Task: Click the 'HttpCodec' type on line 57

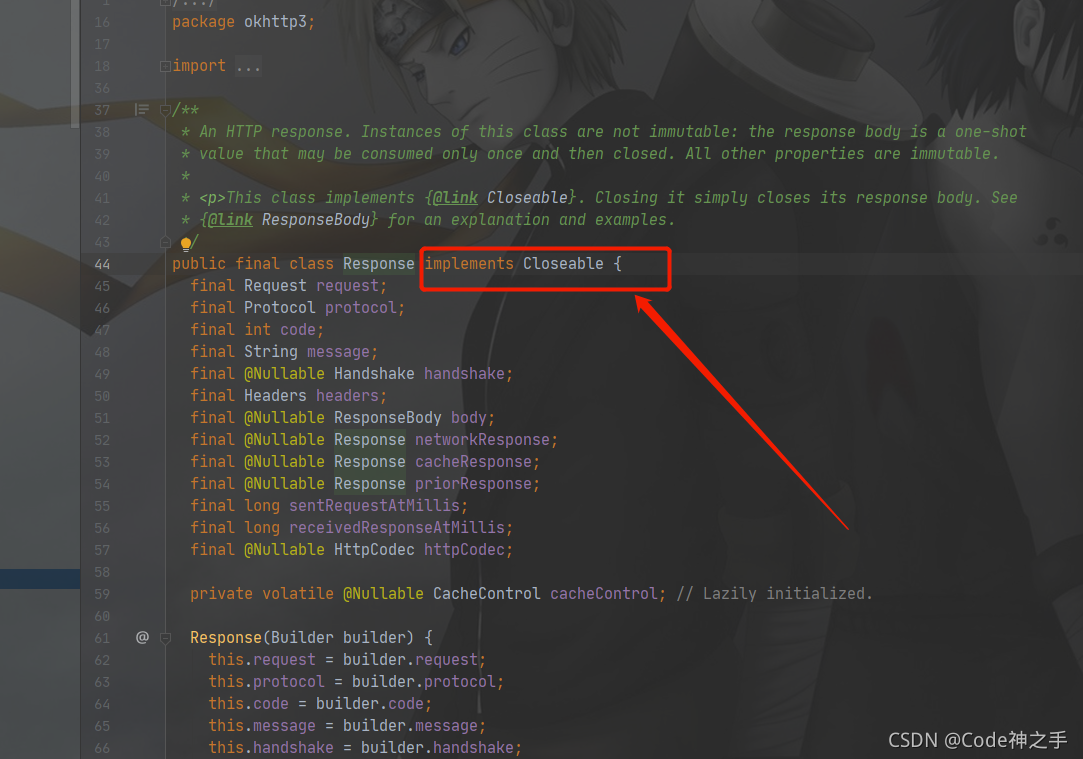Action: pos(374,550)
